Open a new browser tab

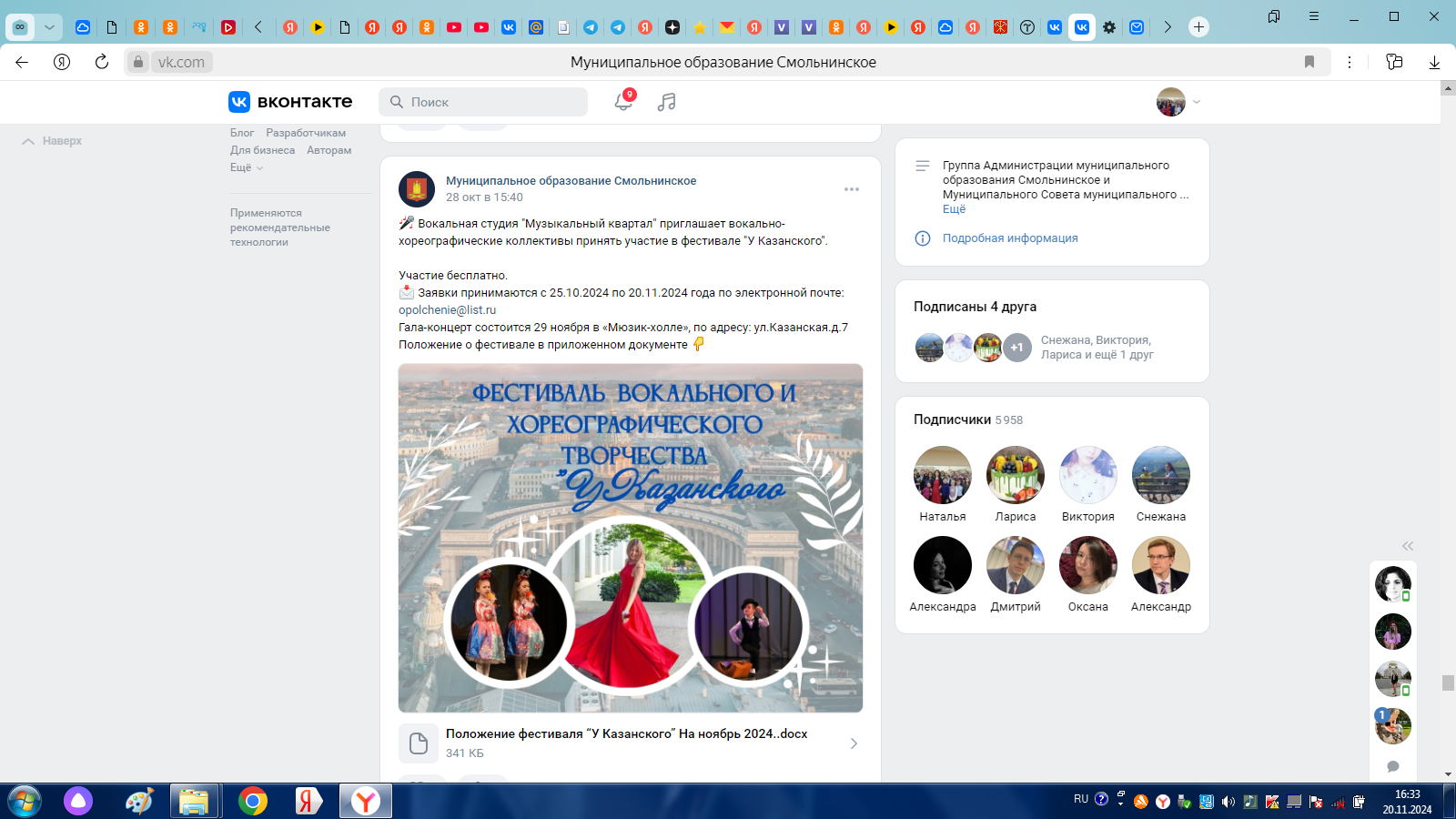(1198, 27)
